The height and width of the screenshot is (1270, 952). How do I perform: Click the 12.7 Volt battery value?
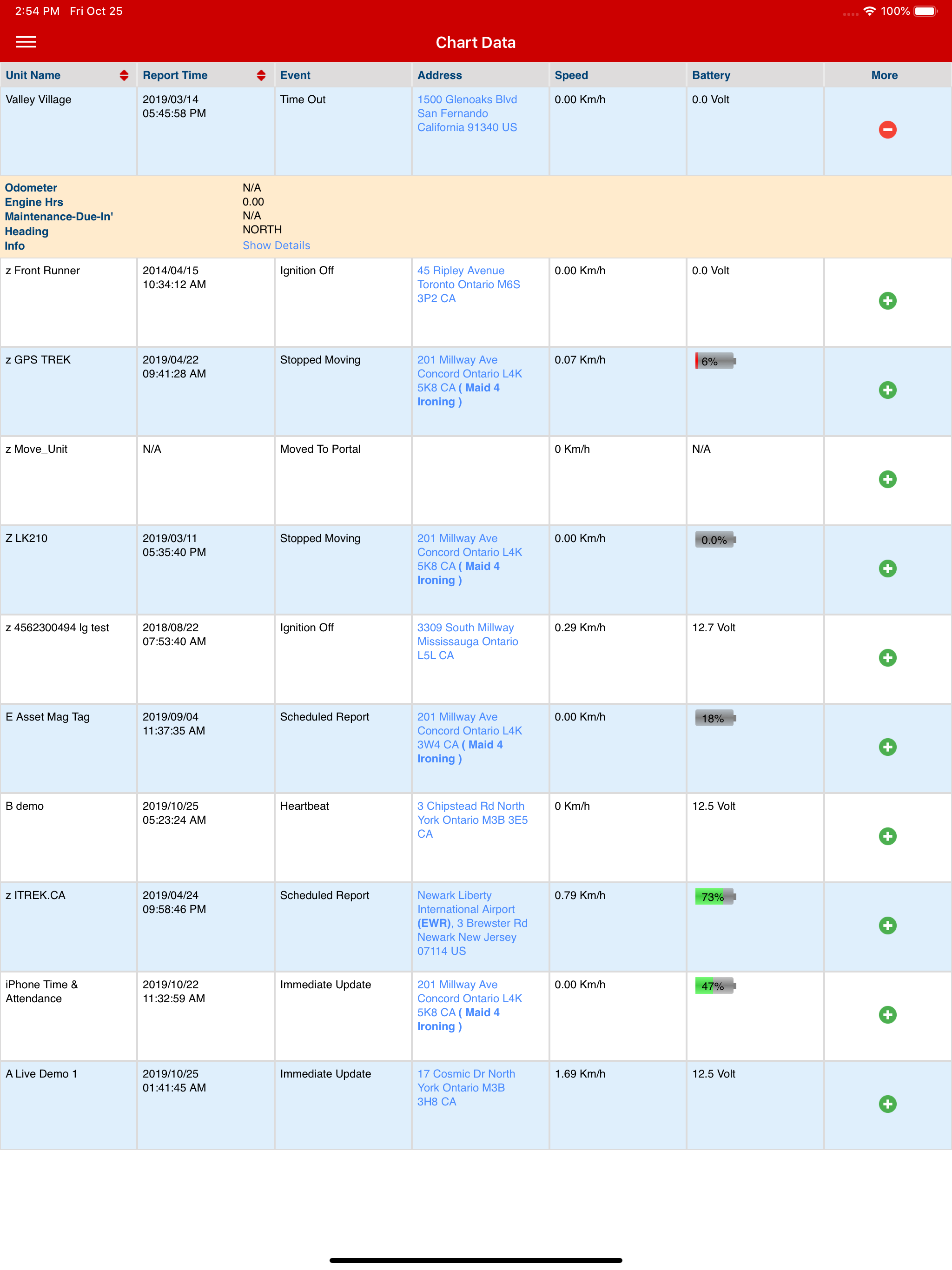point(714,628)
